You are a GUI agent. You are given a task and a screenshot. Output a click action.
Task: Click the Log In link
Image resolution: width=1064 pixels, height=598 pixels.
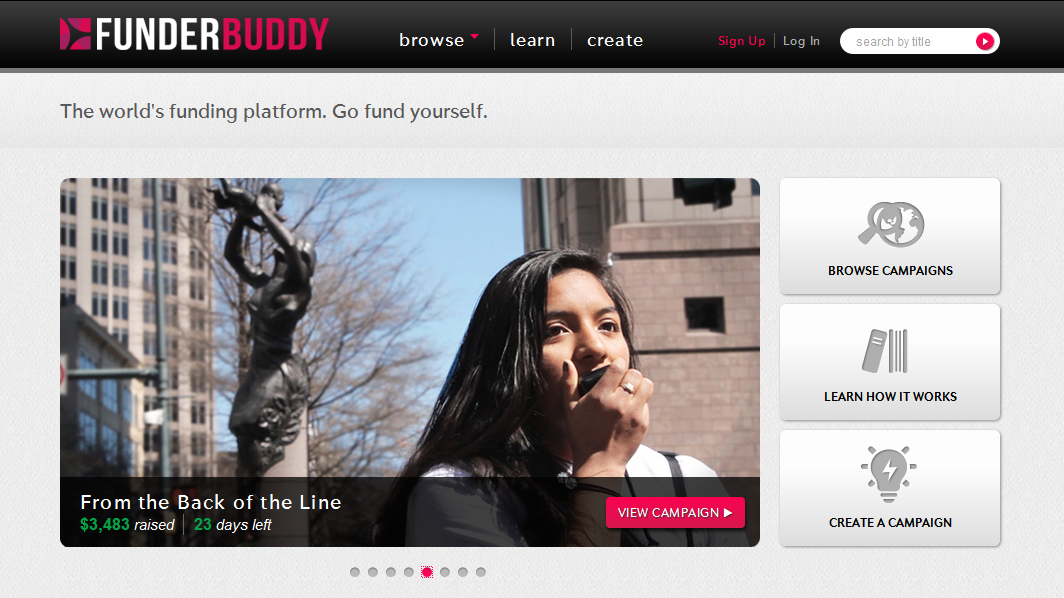[801, 41]
